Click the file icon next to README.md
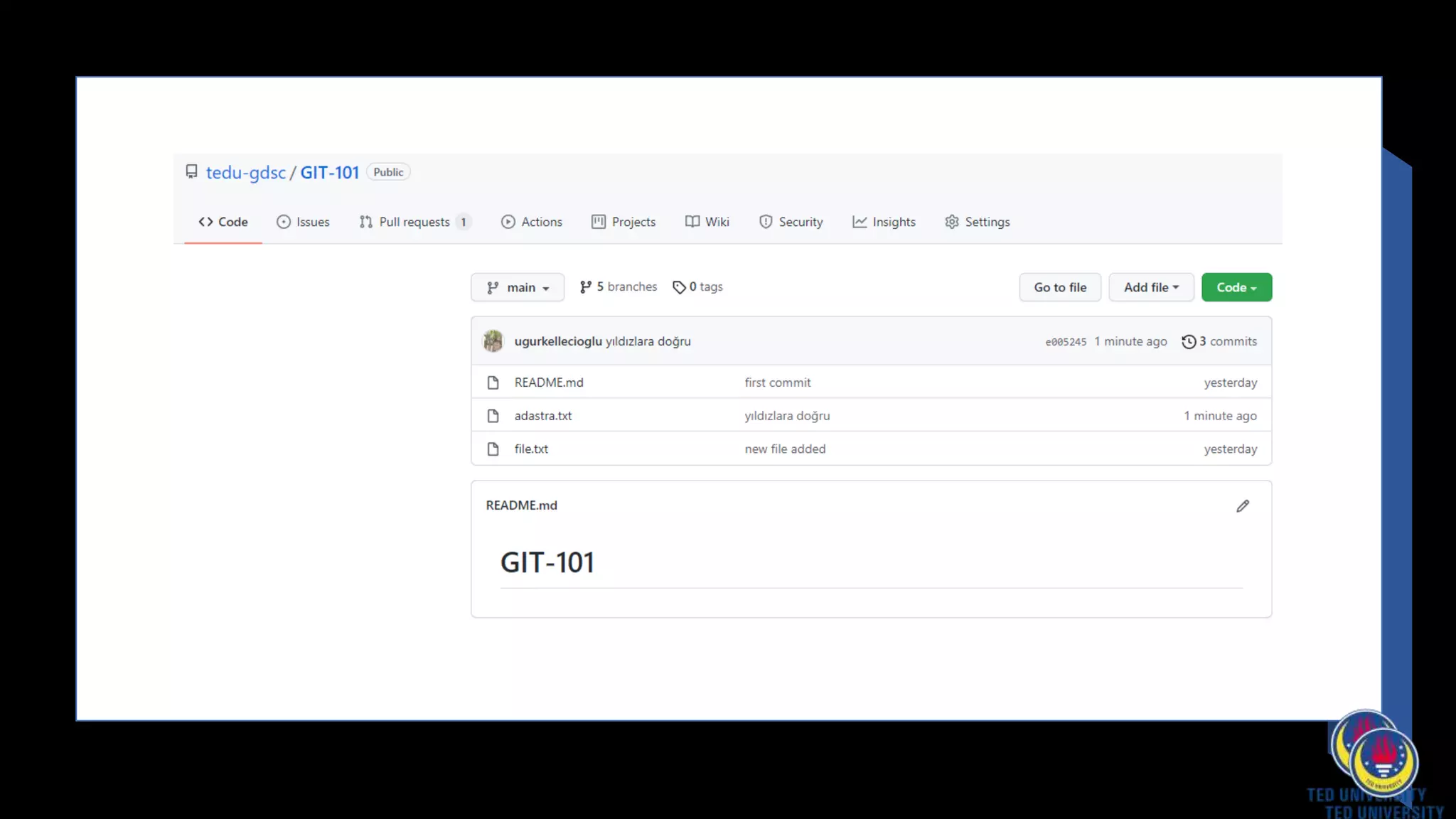Screen dimensions: 1456x819 [x=493, y=382]
